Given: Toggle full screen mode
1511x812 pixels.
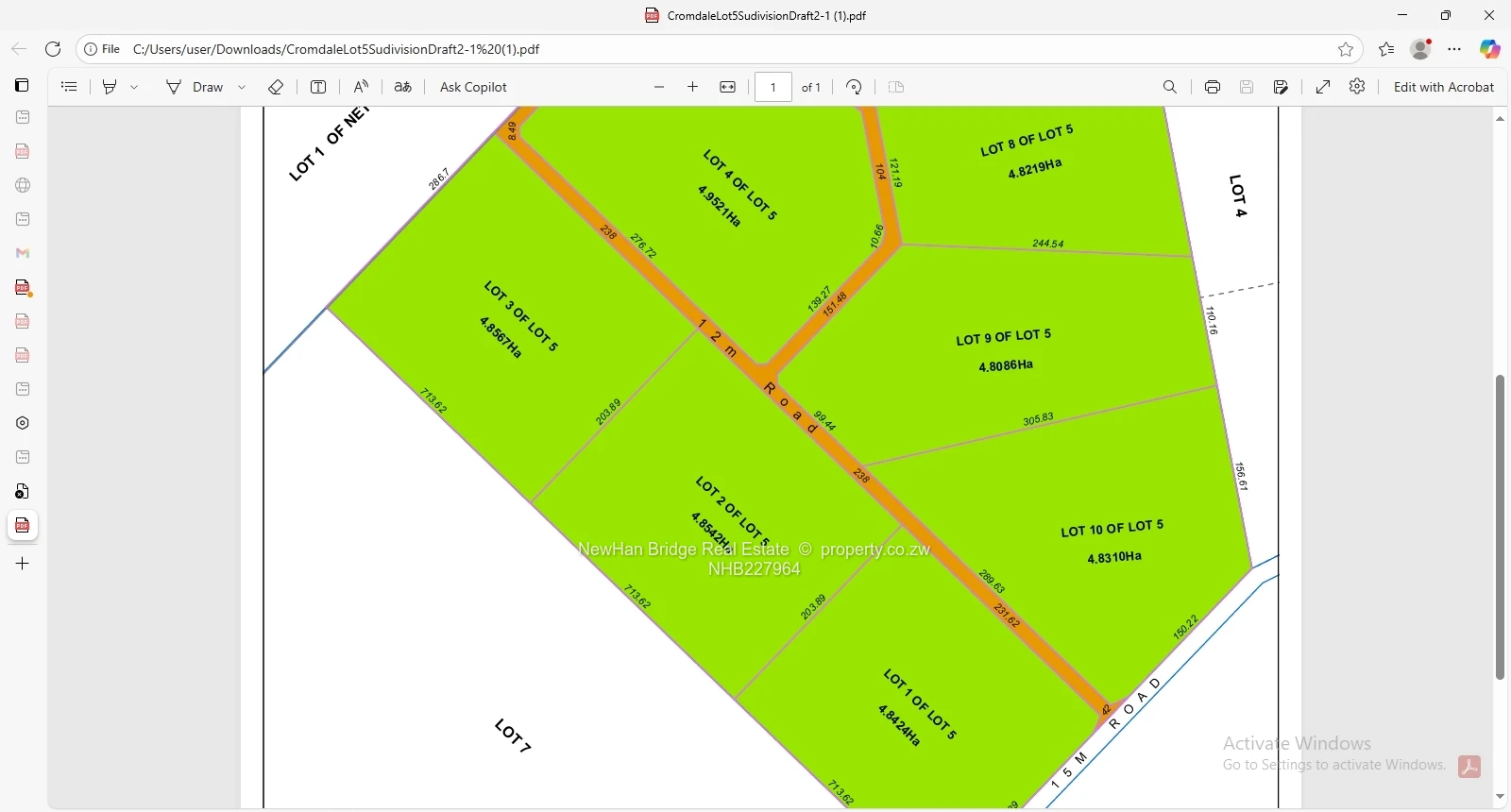Looking at the screenshot, I should [x=1323, y=87].
